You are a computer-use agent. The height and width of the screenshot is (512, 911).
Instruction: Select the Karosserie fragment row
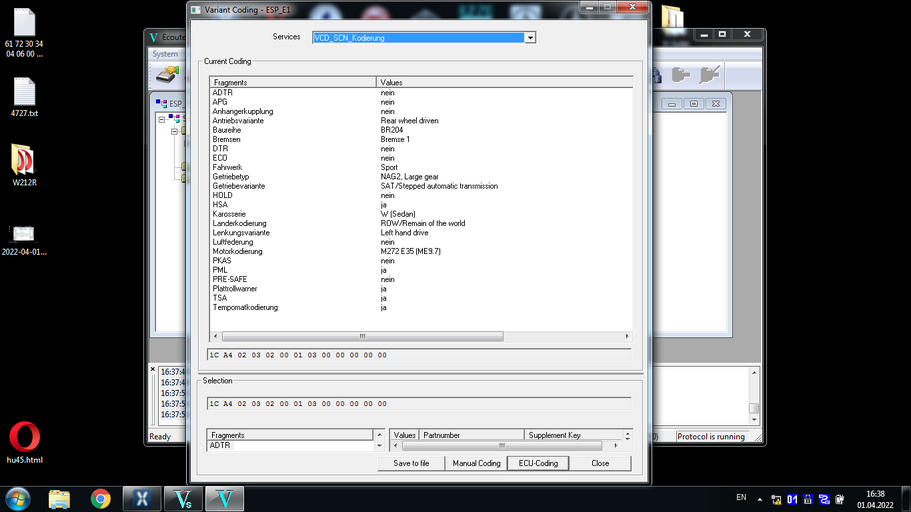point(229,214)
